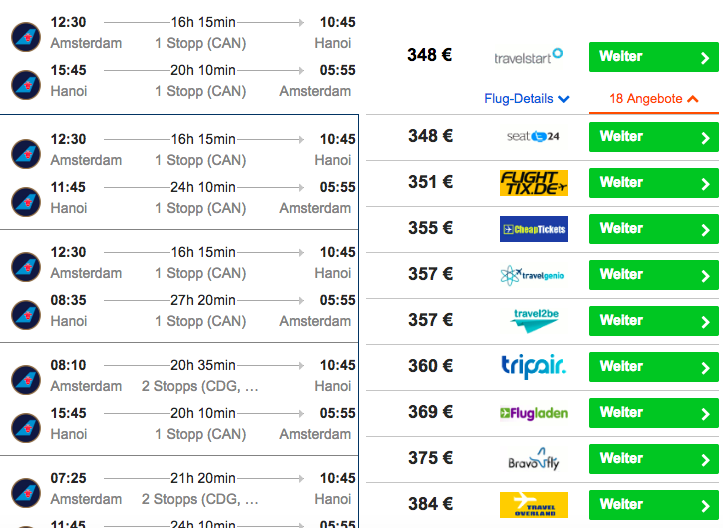Click the CheapTickets logo
The height and width of the screenshot is (528, 723).
click(533, 229)
